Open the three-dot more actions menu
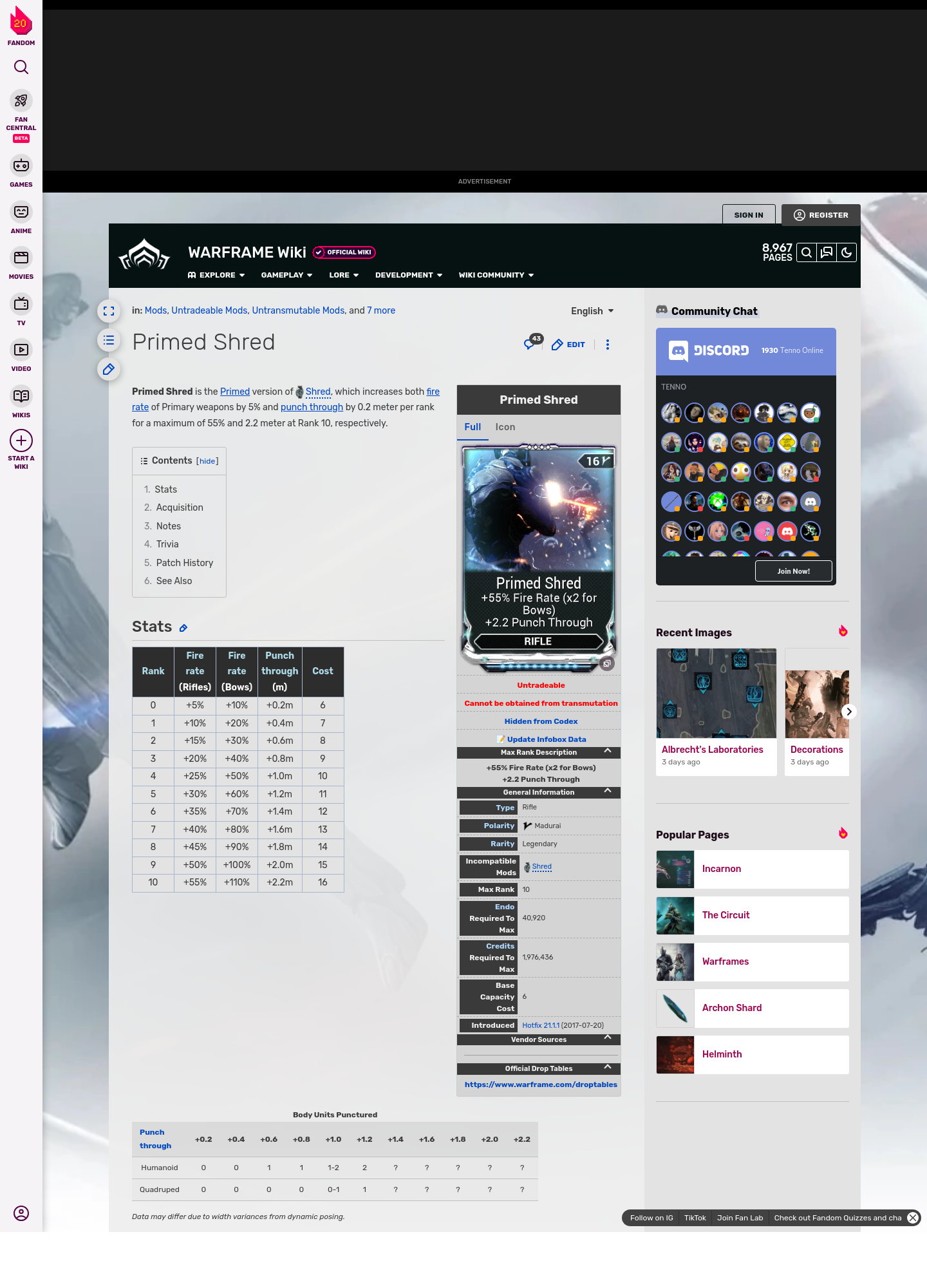This screenshot has height=1288, width=927. (608, 345)
